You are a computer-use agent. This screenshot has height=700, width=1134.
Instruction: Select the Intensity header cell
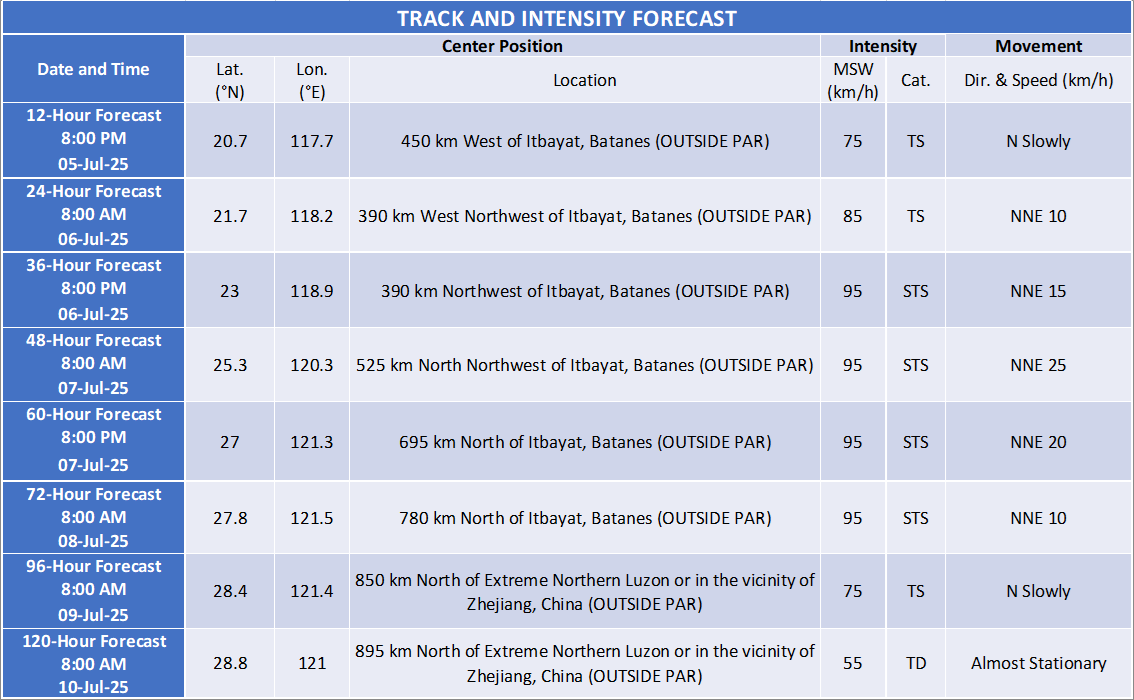click(x=882, y=46)
